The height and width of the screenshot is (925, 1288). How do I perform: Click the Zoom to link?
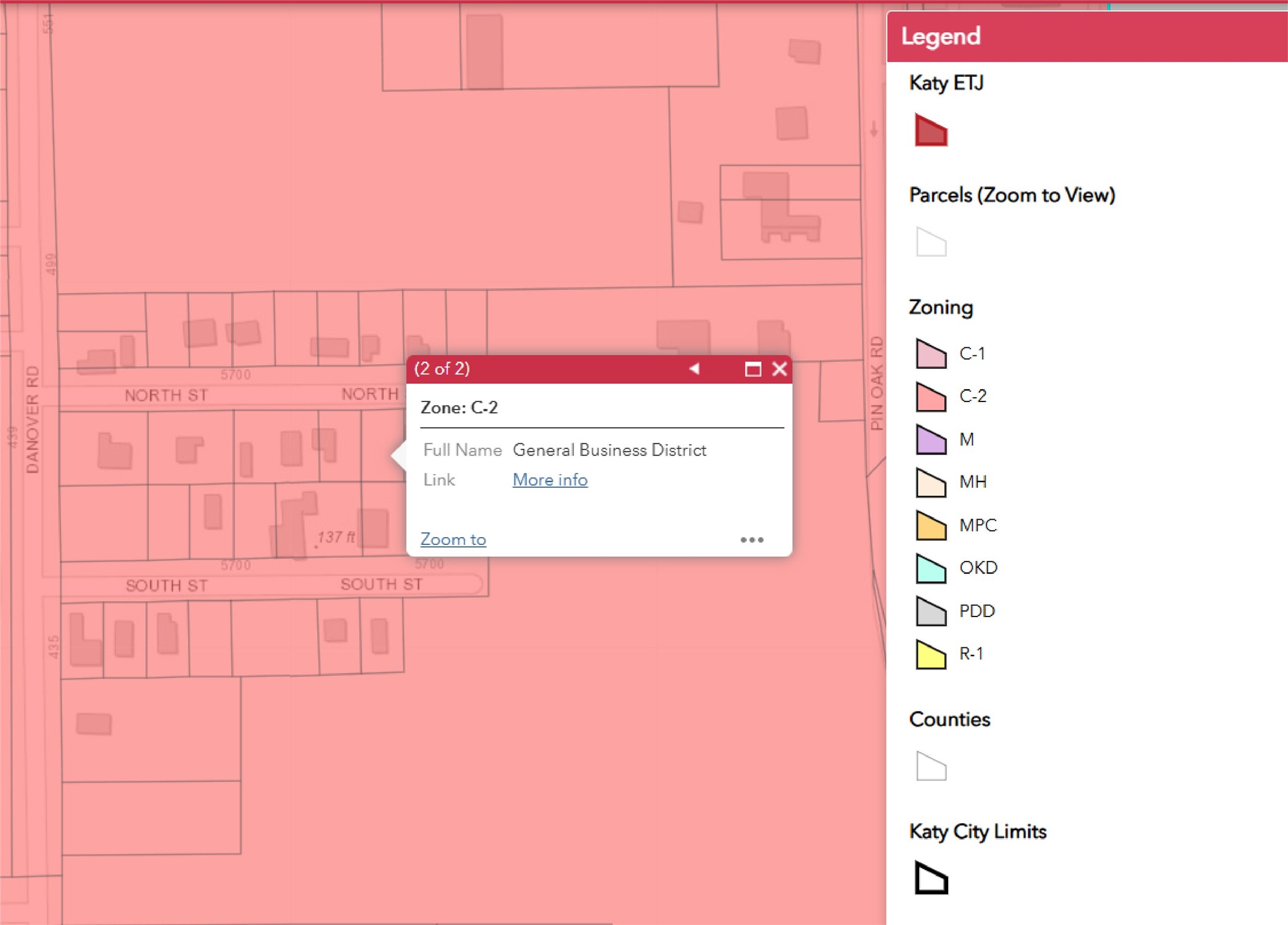point(453,539)
